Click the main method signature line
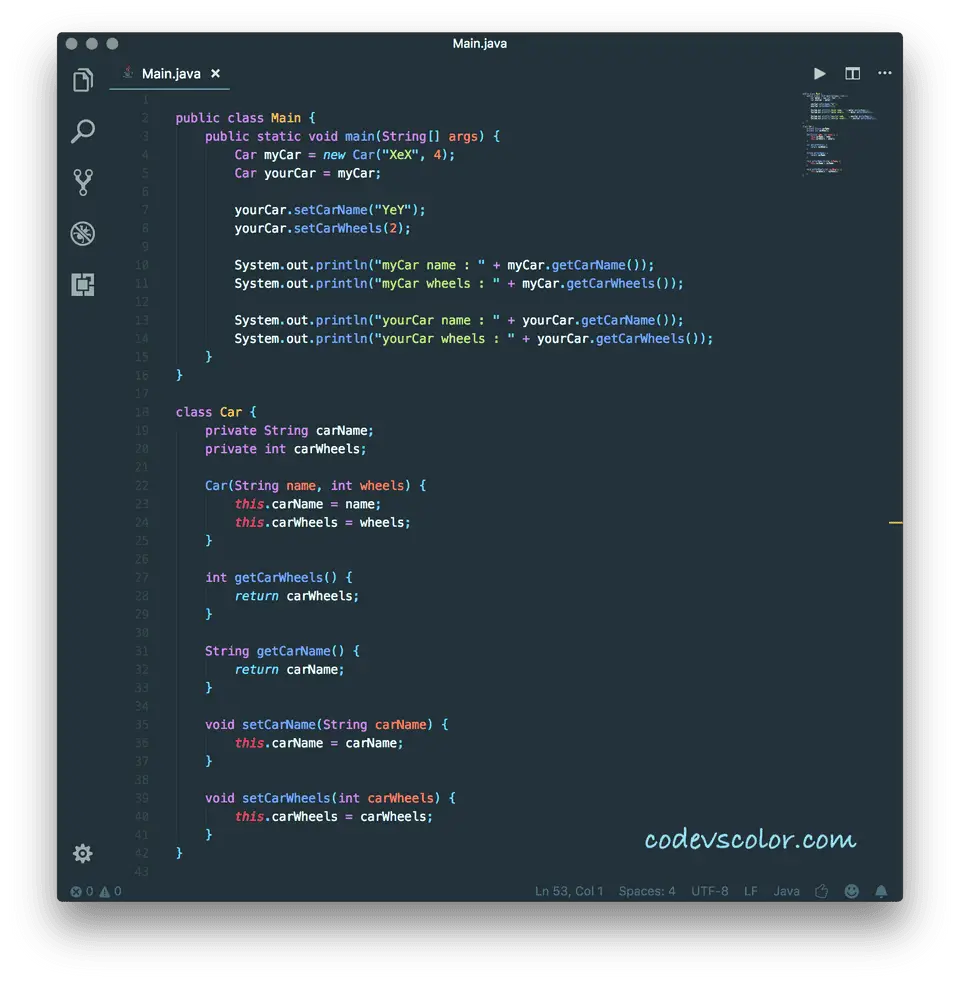Viewport: 960px width, 983px height. 352,137
